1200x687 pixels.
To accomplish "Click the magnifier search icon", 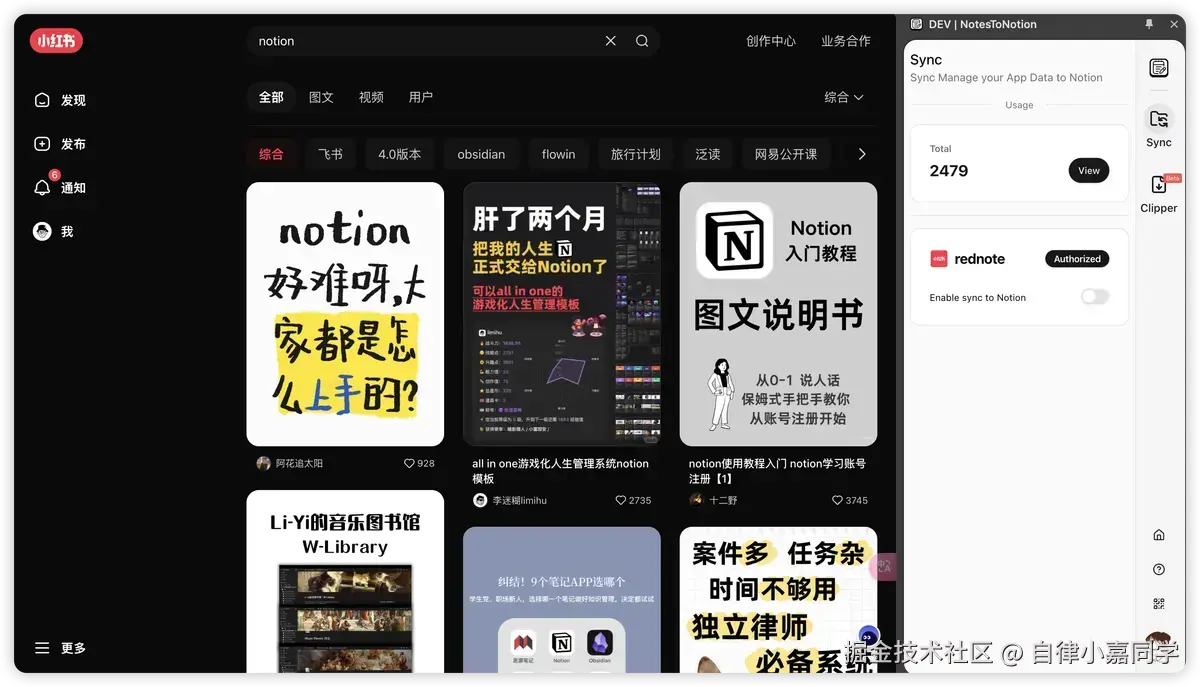I will click(642, 41).
